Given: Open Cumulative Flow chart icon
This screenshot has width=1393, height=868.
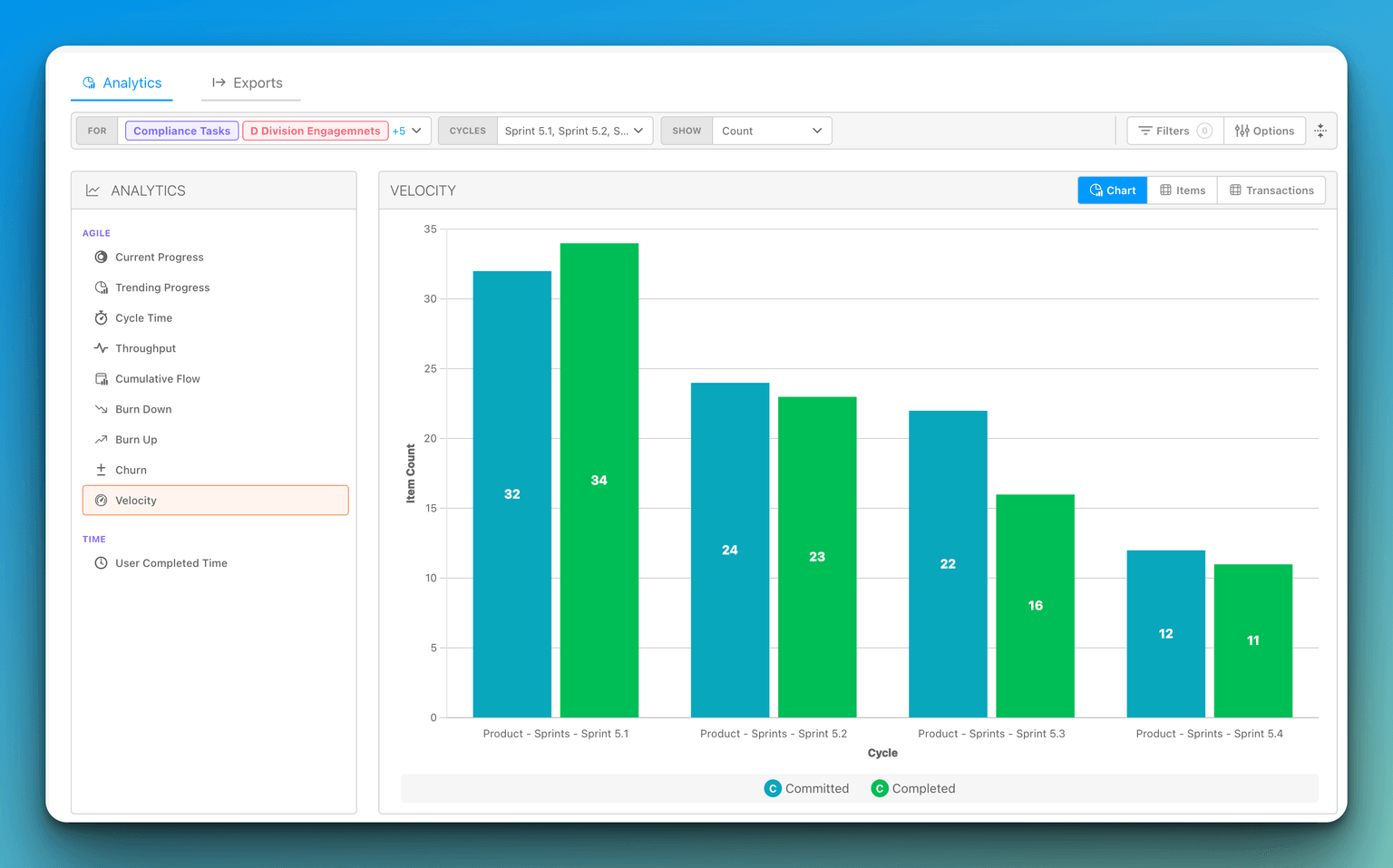Looking at the screenshot, I should (x=101, y=379).
